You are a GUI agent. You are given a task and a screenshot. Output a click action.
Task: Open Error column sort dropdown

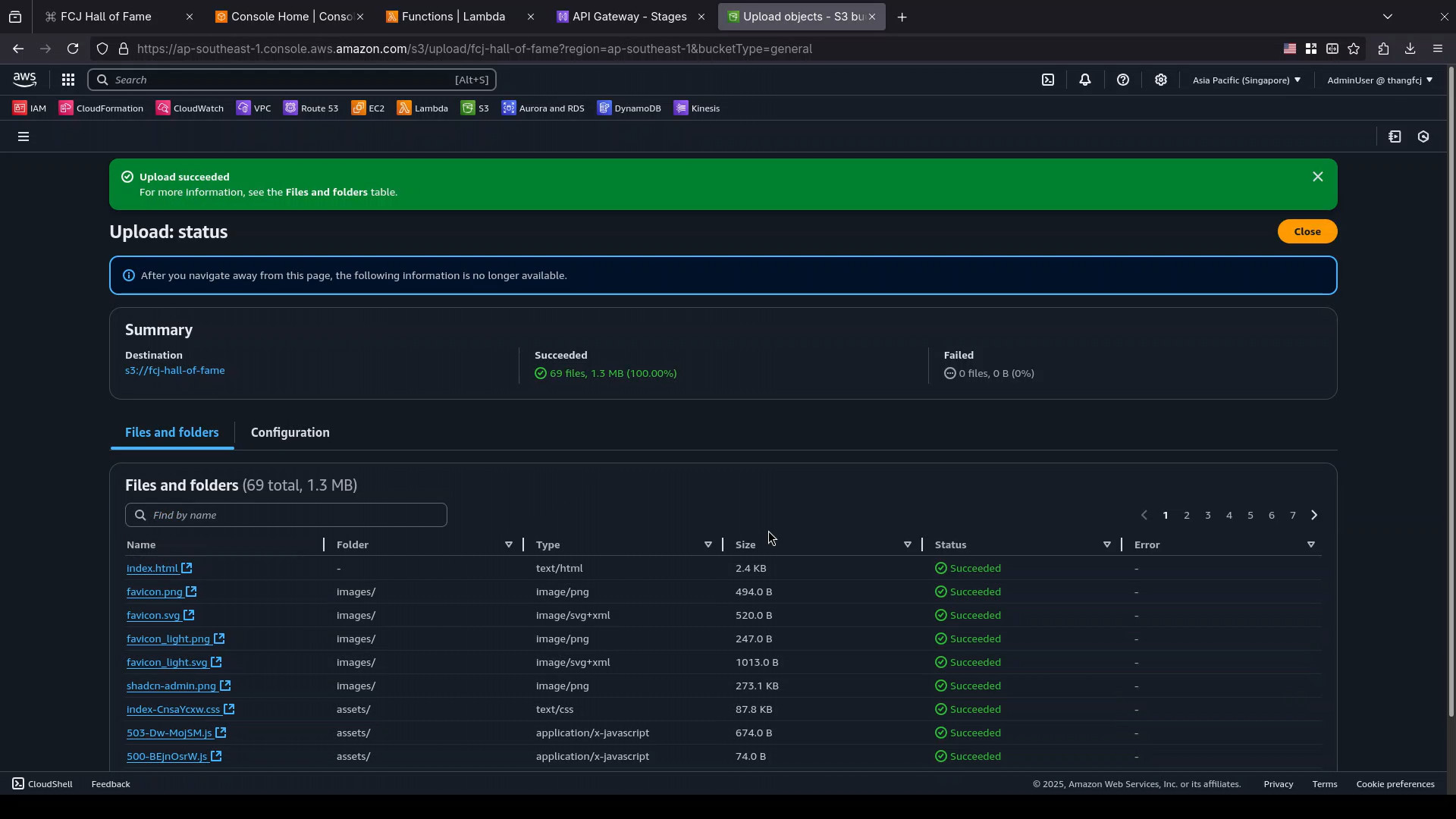tap(1311, 544)
